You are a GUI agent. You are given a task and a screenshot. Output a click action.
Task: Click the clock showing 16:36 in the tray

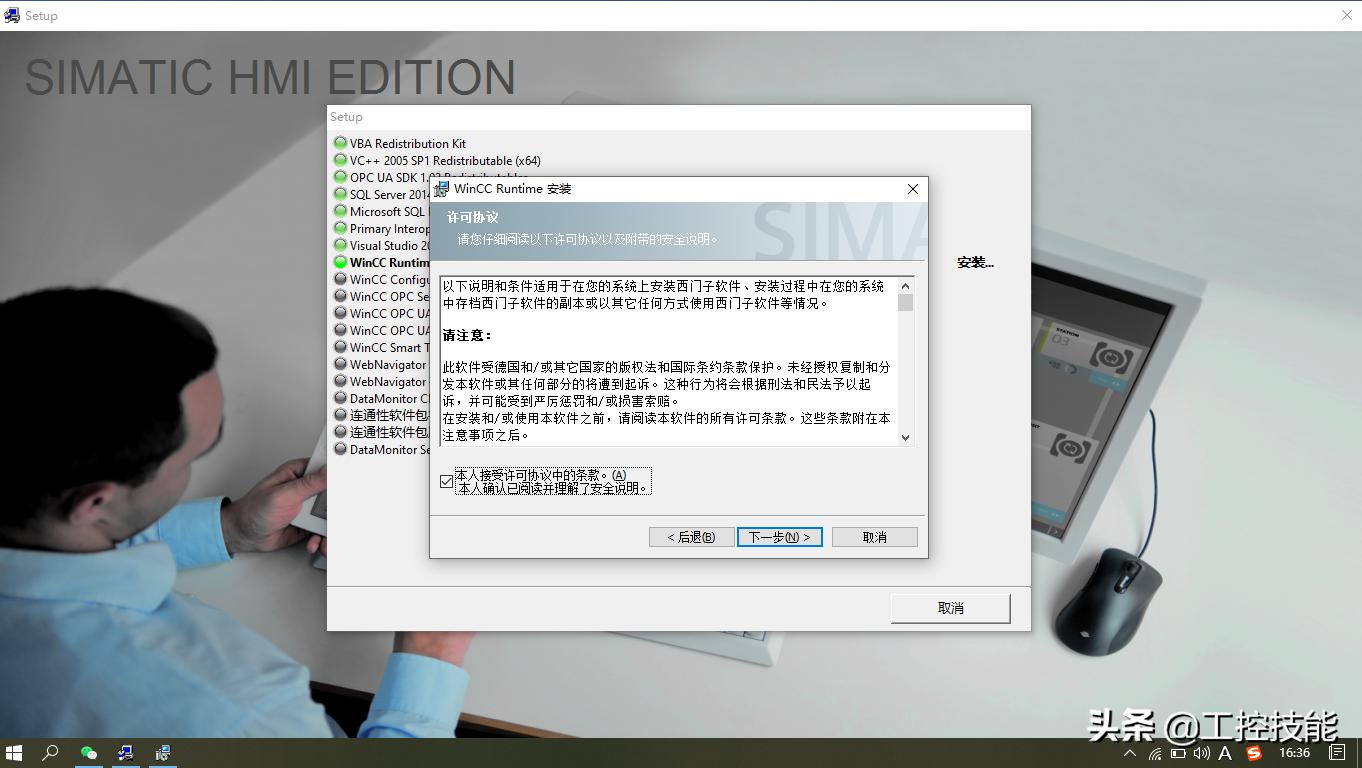[x=1293, y=753]
